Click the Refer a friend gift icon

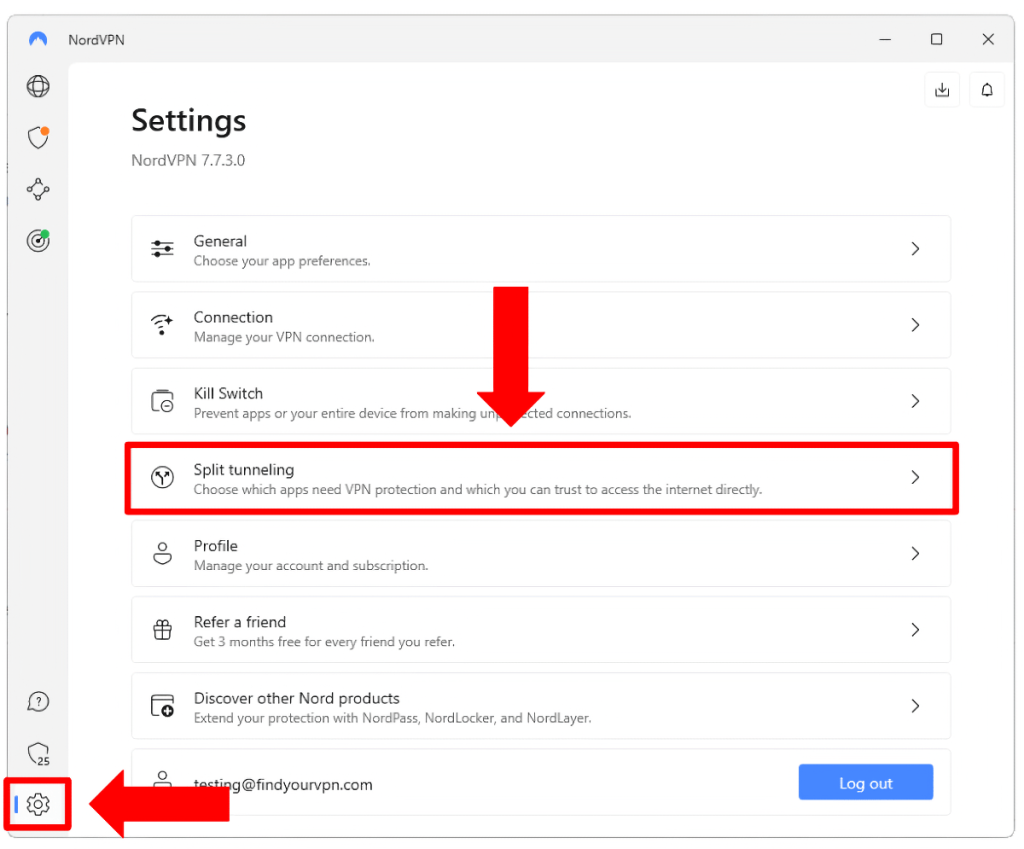click(162, 630)
